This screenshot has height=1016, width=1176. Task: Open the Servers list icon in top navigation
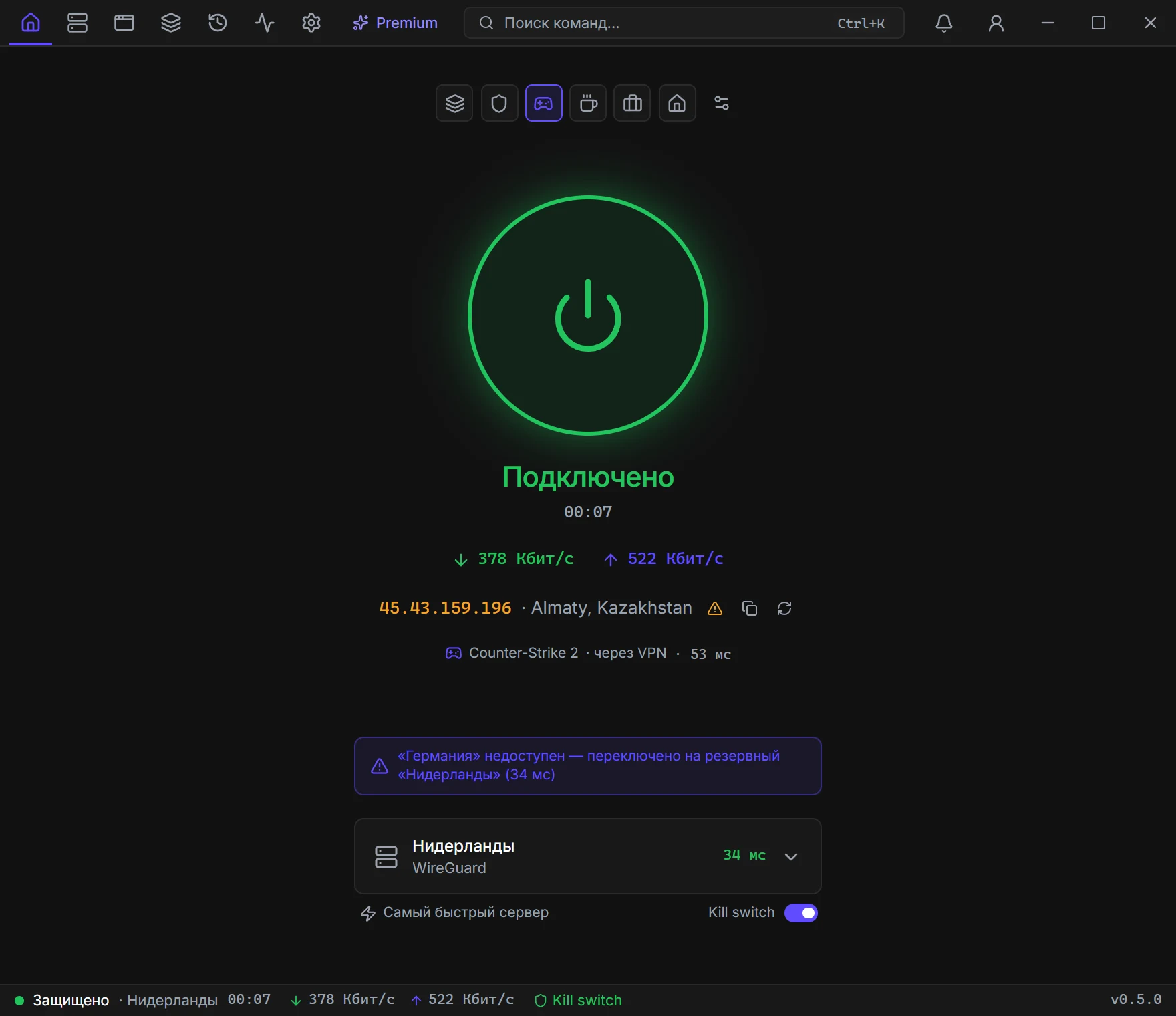click(x=78, y=23)
